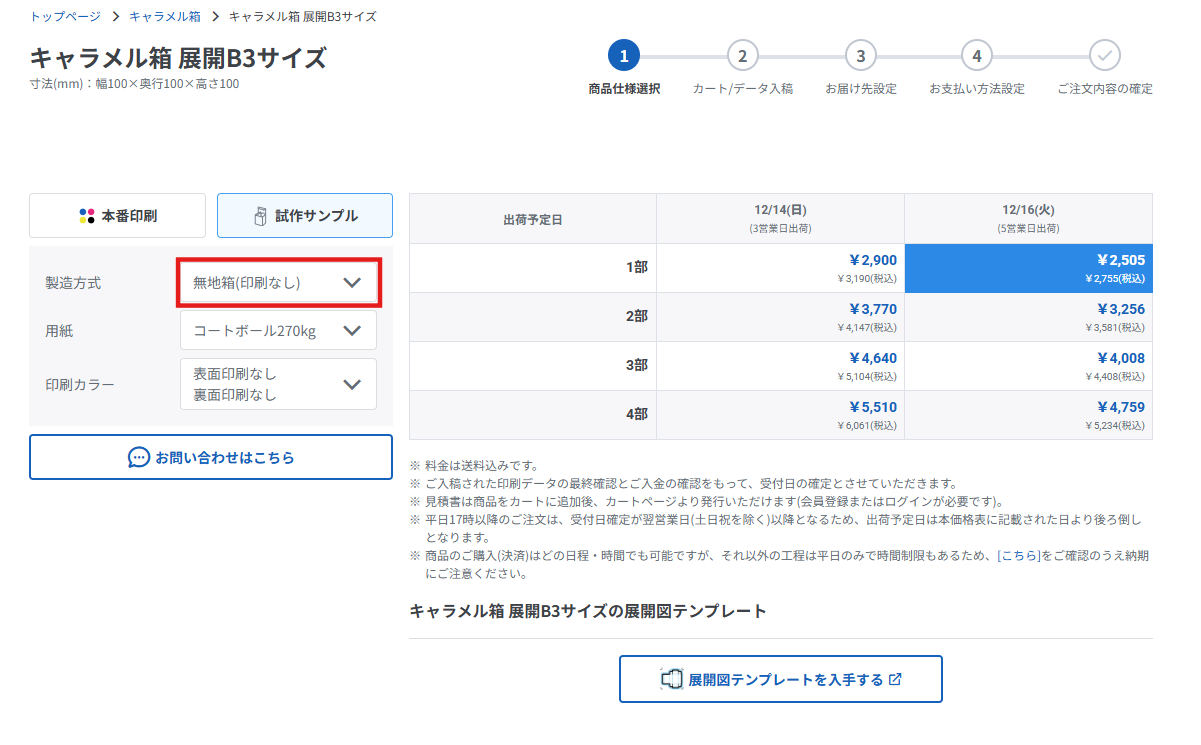The height and width of the screenshot is (745, 1201).
Task: Select the 本番印刷 tab
Action: click(117, 216)
